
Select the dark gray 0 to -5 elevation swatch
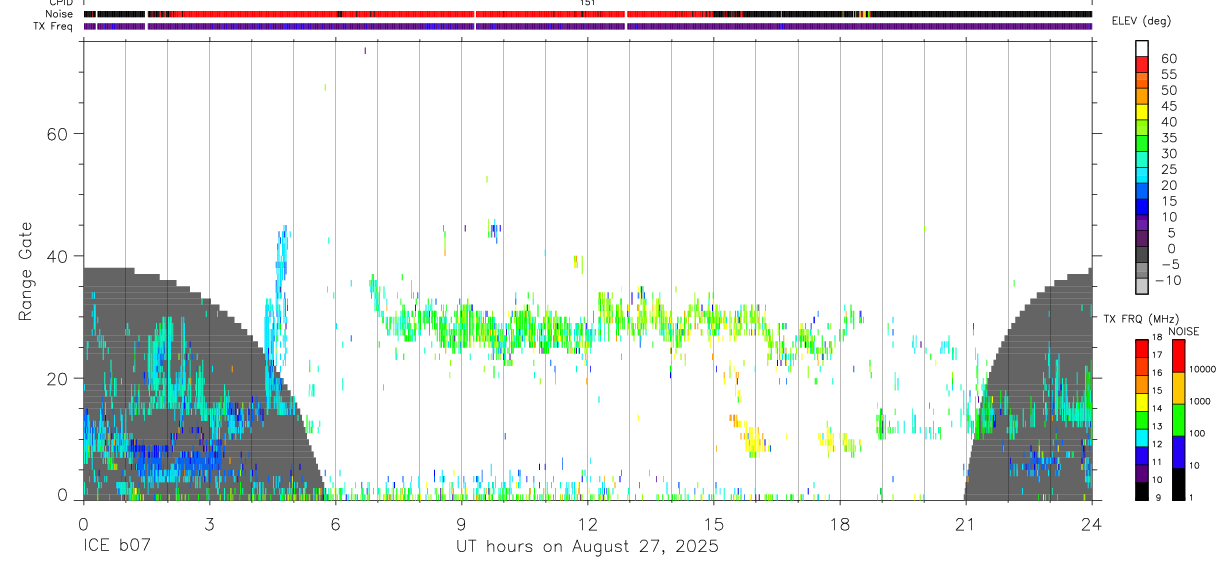click(x=1143, y=256)
